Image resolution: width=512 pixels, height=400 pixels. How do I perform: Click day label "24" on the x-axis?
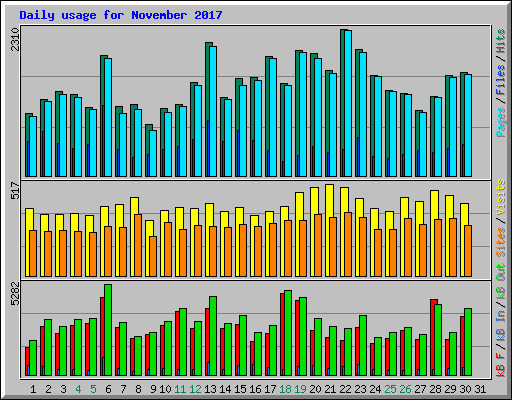point(375,389)
